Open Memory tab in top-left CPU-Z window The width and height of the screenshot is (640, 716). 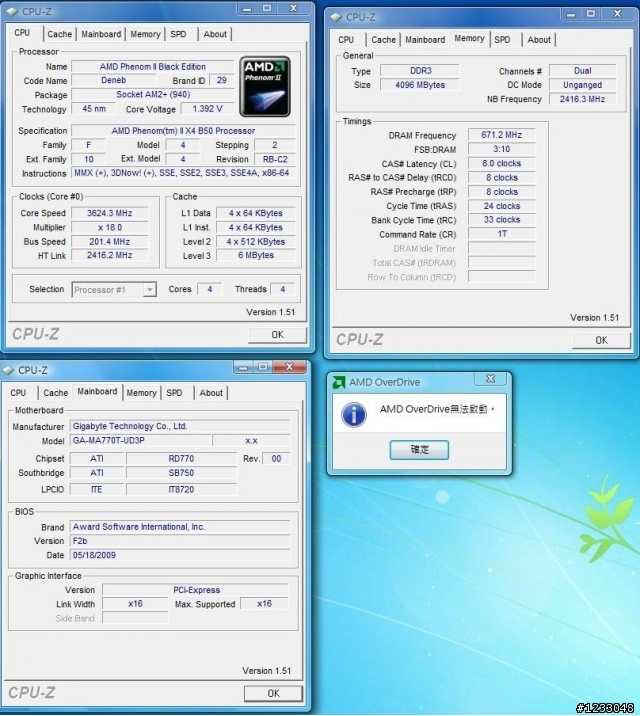click(x=145, y=34)
